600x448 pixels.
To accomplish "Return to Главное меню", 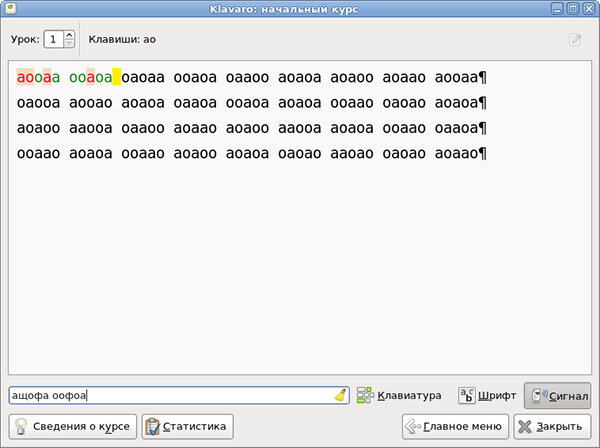I will click(x=455, y=426).
